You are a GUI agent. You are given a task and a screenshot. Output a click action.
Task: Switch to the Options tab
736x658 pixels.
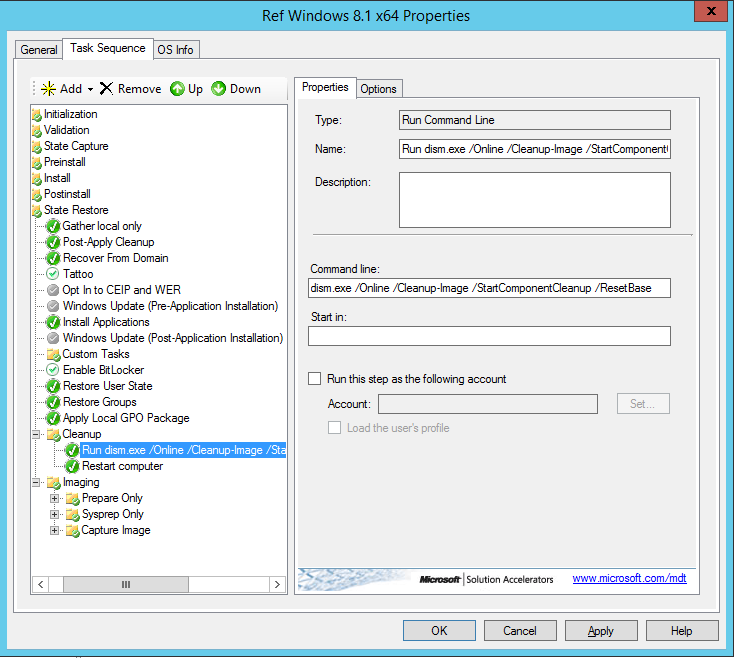378,89
